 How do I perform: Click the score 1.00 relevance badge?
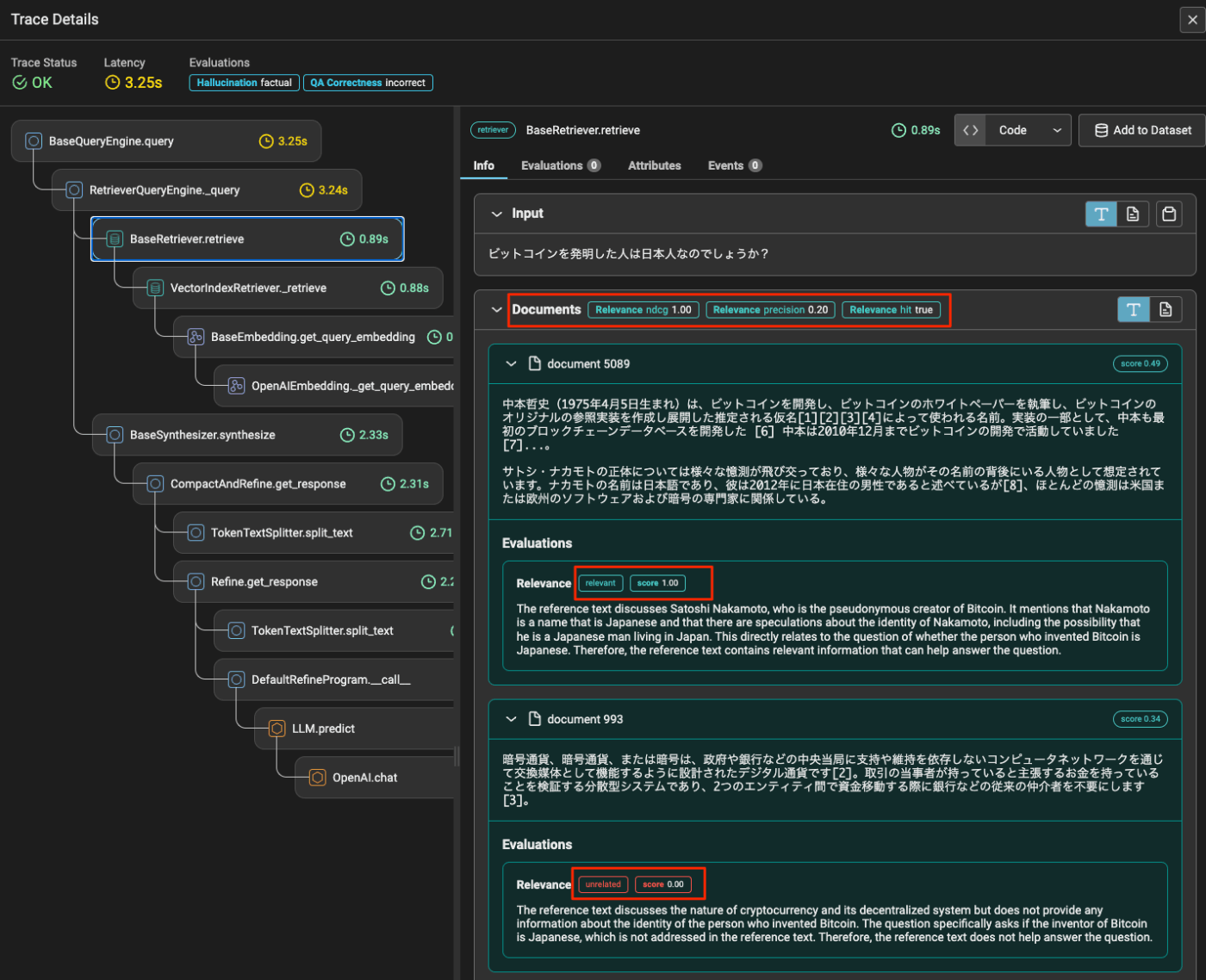click(x=658, y=584)
